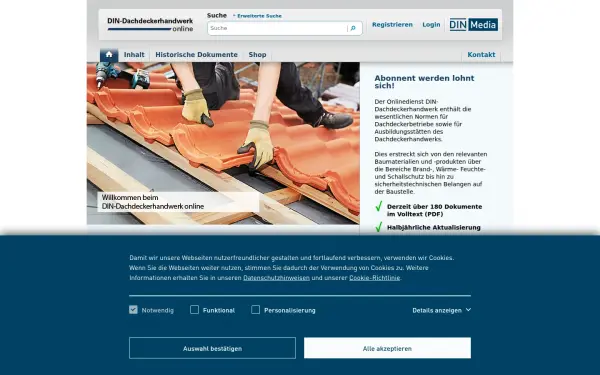Open the Cookie-Richtlinie link

[x=374, y=278]
